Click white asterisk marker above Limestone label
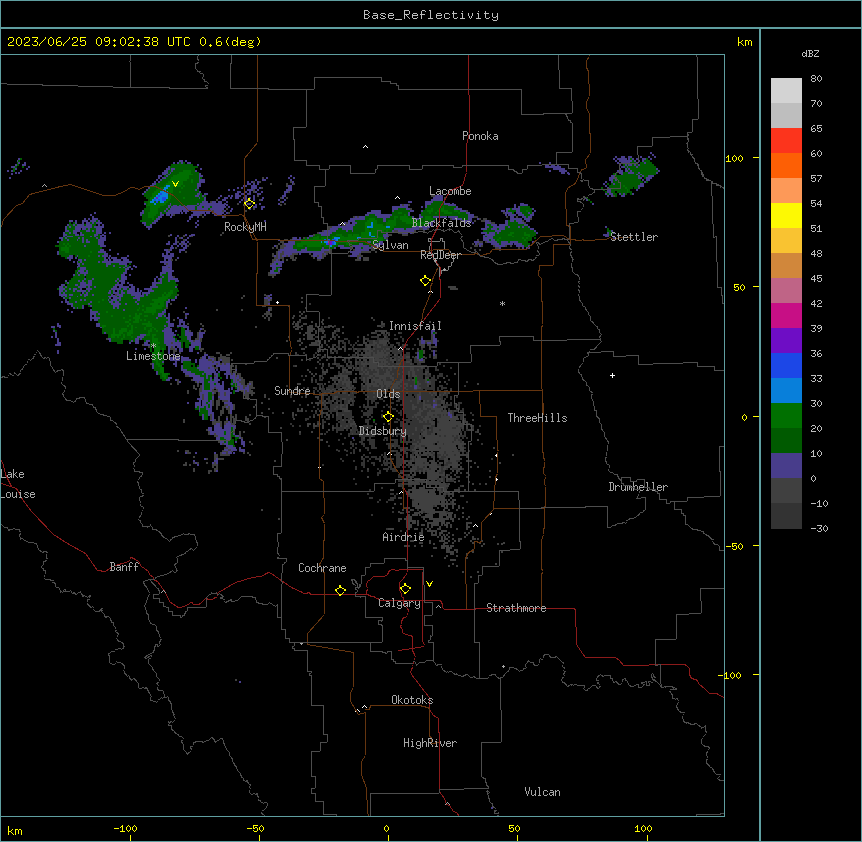This screenshot has width=862, height=842. click(x=154, y=346)
